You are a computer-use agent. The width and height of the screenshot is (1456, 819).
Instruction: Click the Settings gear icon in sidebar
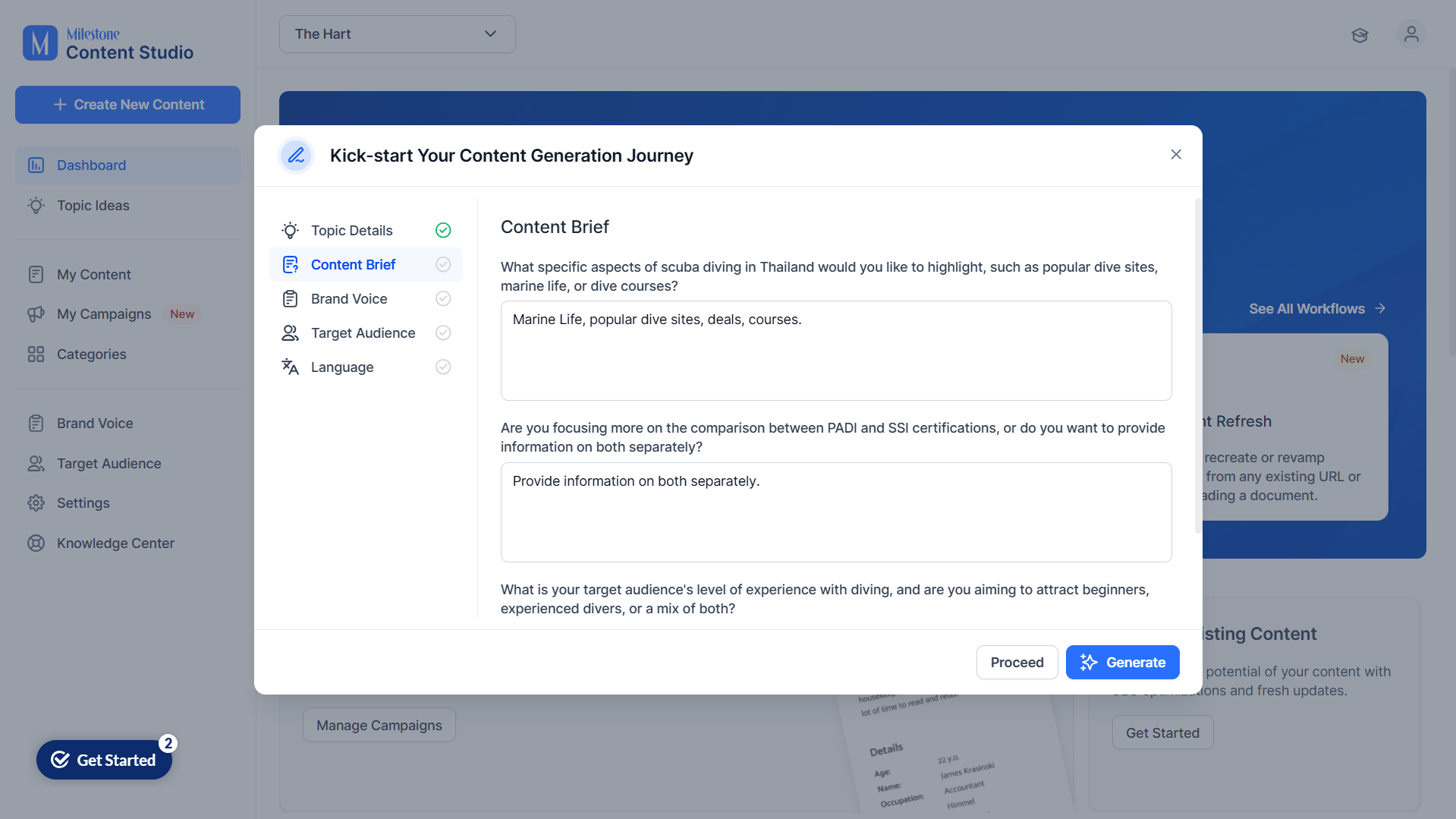pos(36,503)
